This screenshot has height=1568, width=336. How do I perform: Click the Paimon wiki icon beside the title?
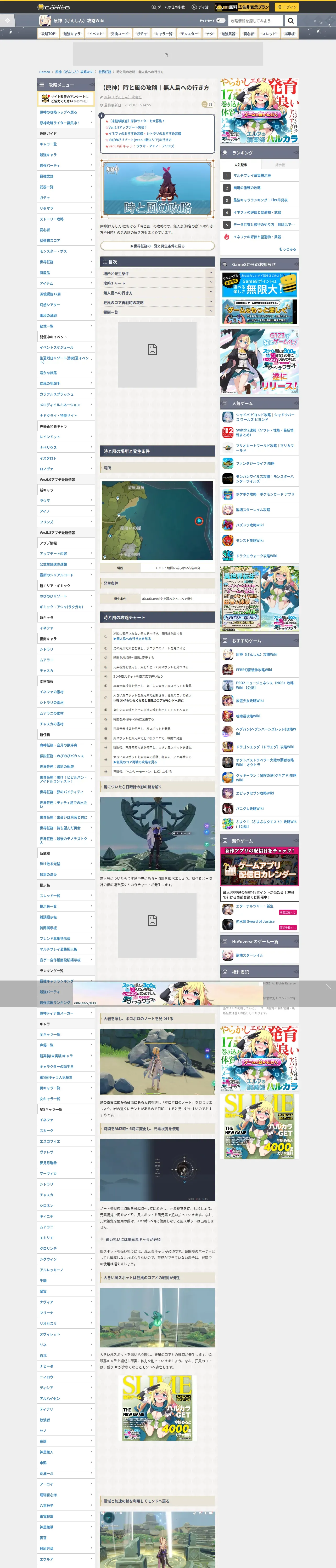point(45,21)
